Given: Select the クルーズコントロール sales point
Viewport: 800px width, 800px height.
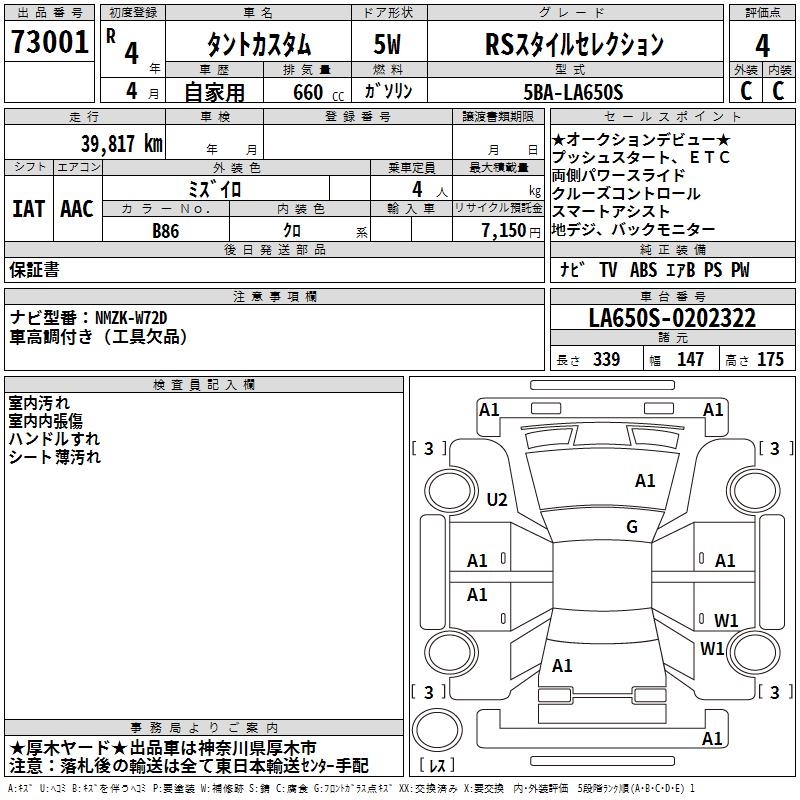Looking at the screenshot, I should coord(626,194).
